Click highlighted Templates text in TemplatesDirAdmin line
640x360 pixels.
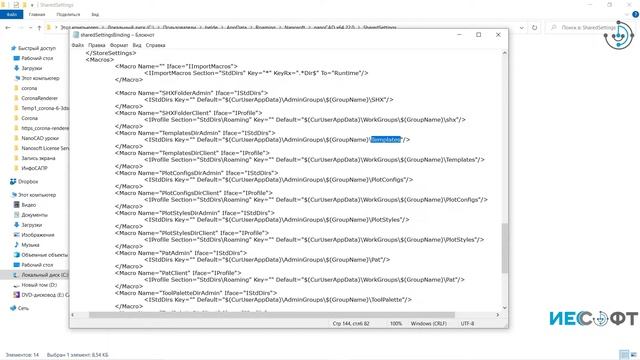(x=386, y=140)
